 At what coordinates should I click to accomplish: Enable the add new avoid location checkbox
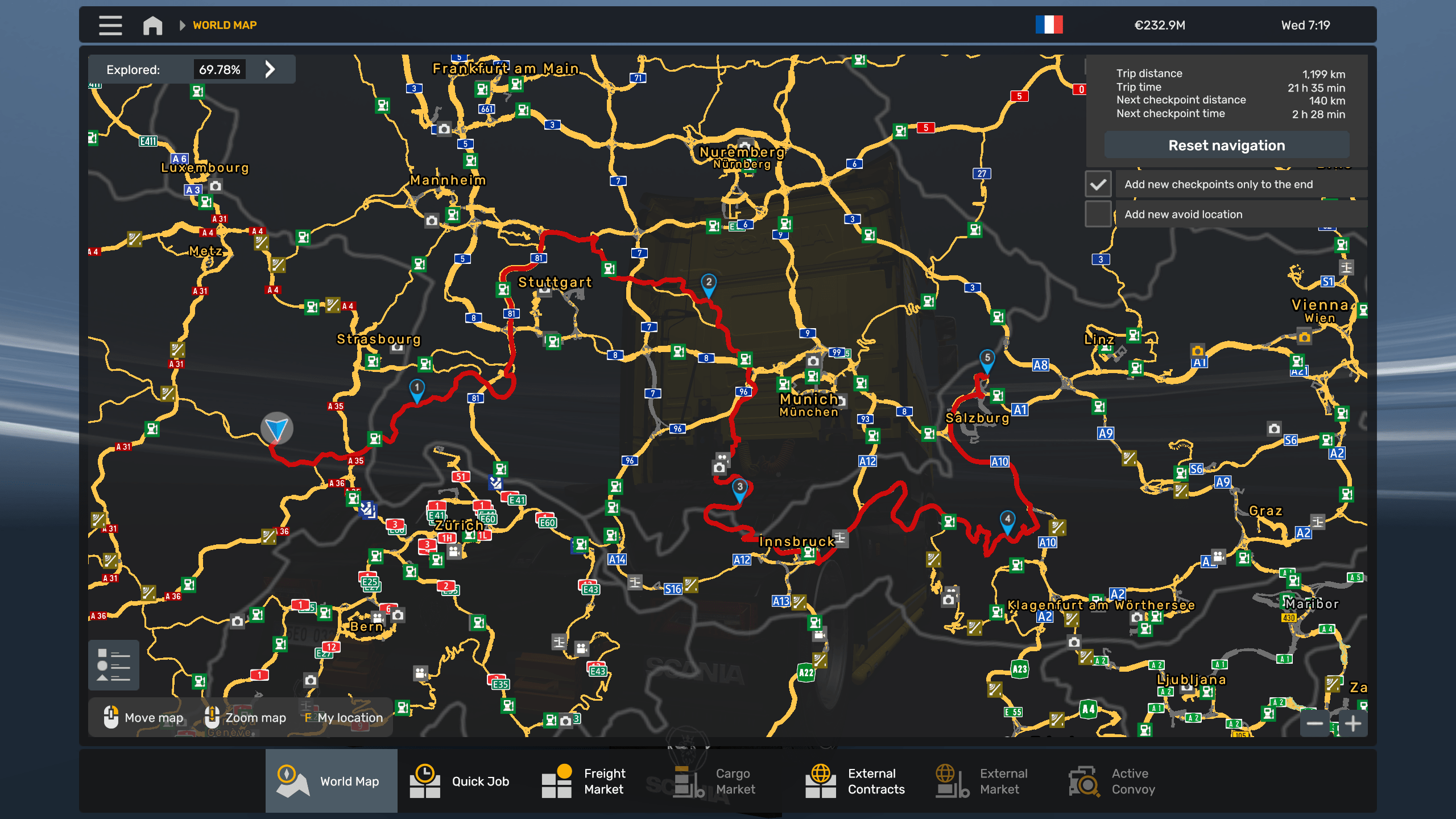point(1098,214)
